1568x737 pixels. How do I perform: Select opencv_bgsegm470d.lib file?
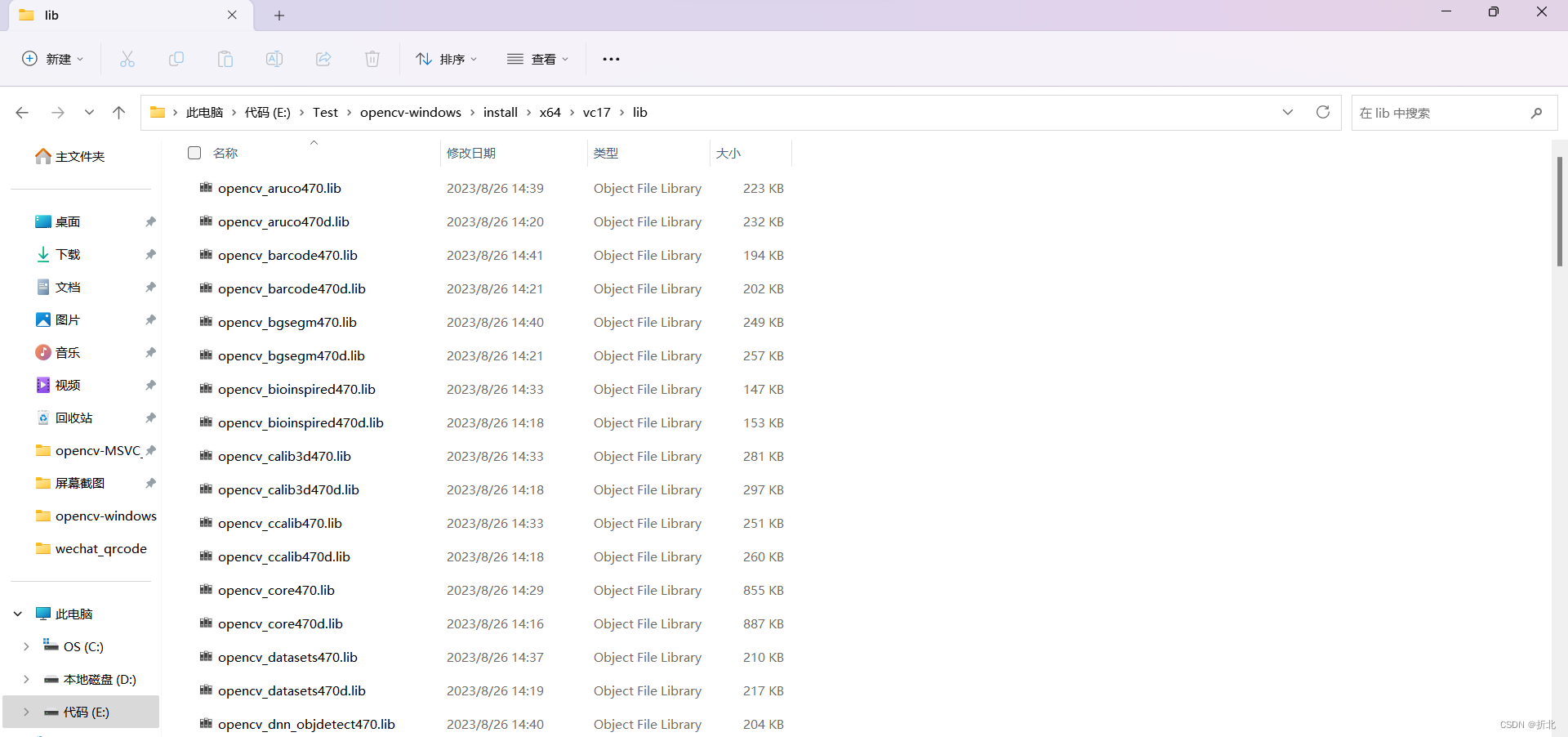point(292,355)
